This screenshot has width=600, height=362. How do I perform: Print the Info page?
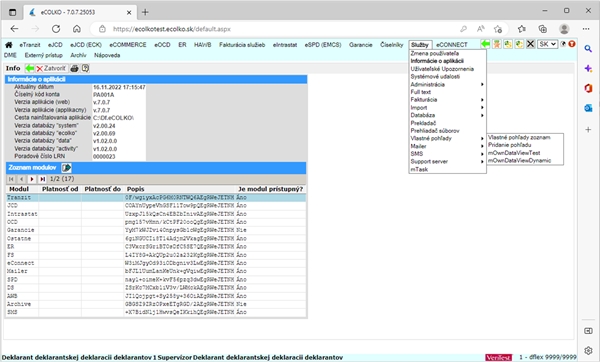[74, 68]
